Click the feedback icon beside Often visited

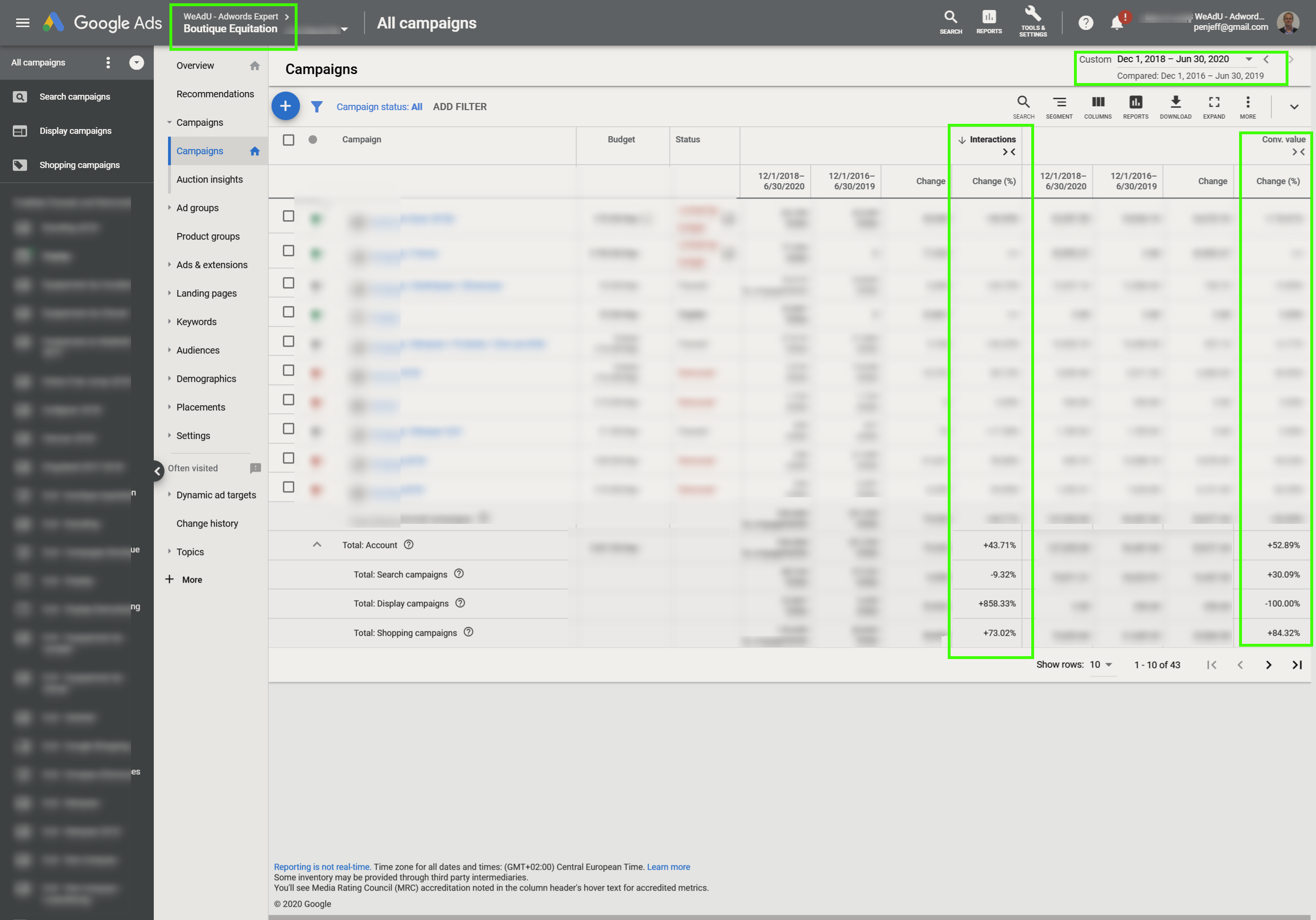tap(256, 468)
